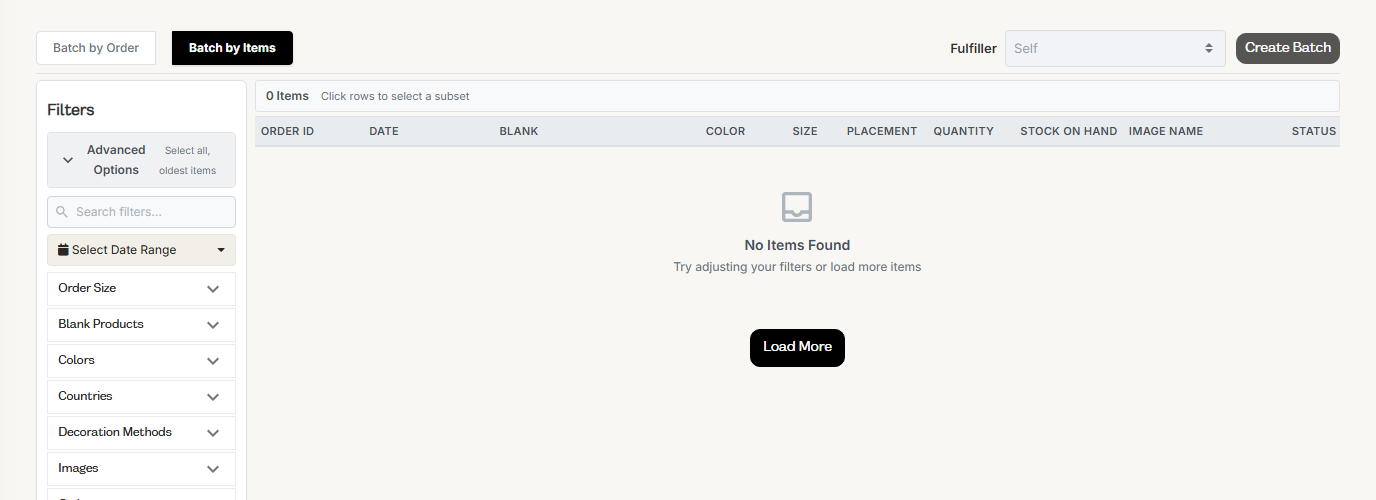Screen dimensions: 1376x500
Task: Expand the Decoration Methods filter
Action: pyautogui.click(x=141, y=432)
